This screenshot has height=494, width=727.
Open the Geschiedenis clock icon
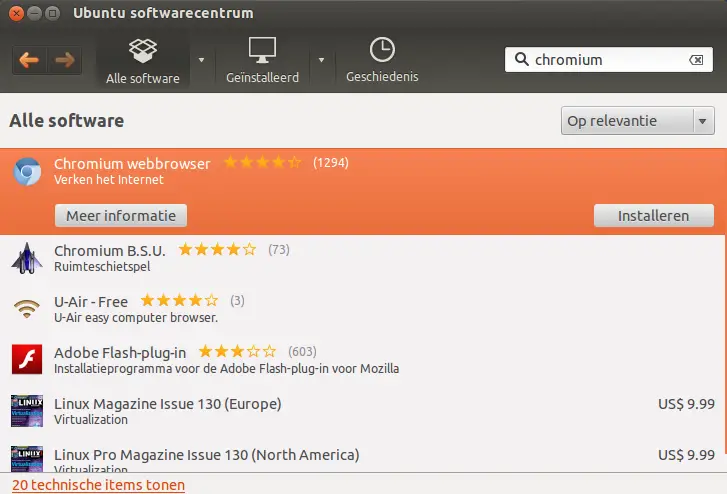(382, 49)
